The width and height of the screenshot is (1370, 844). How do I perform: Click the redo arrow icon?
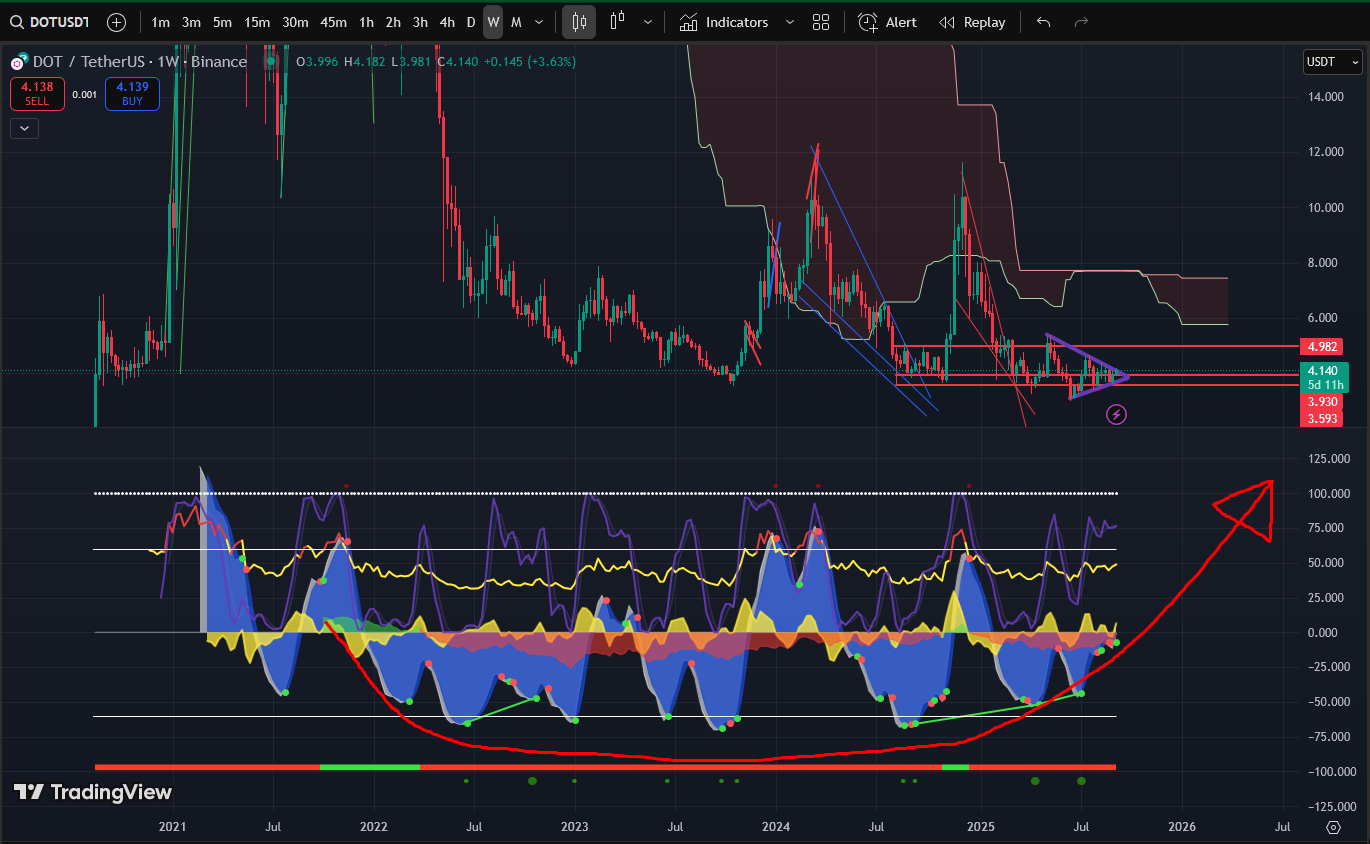click(1080, 22)
